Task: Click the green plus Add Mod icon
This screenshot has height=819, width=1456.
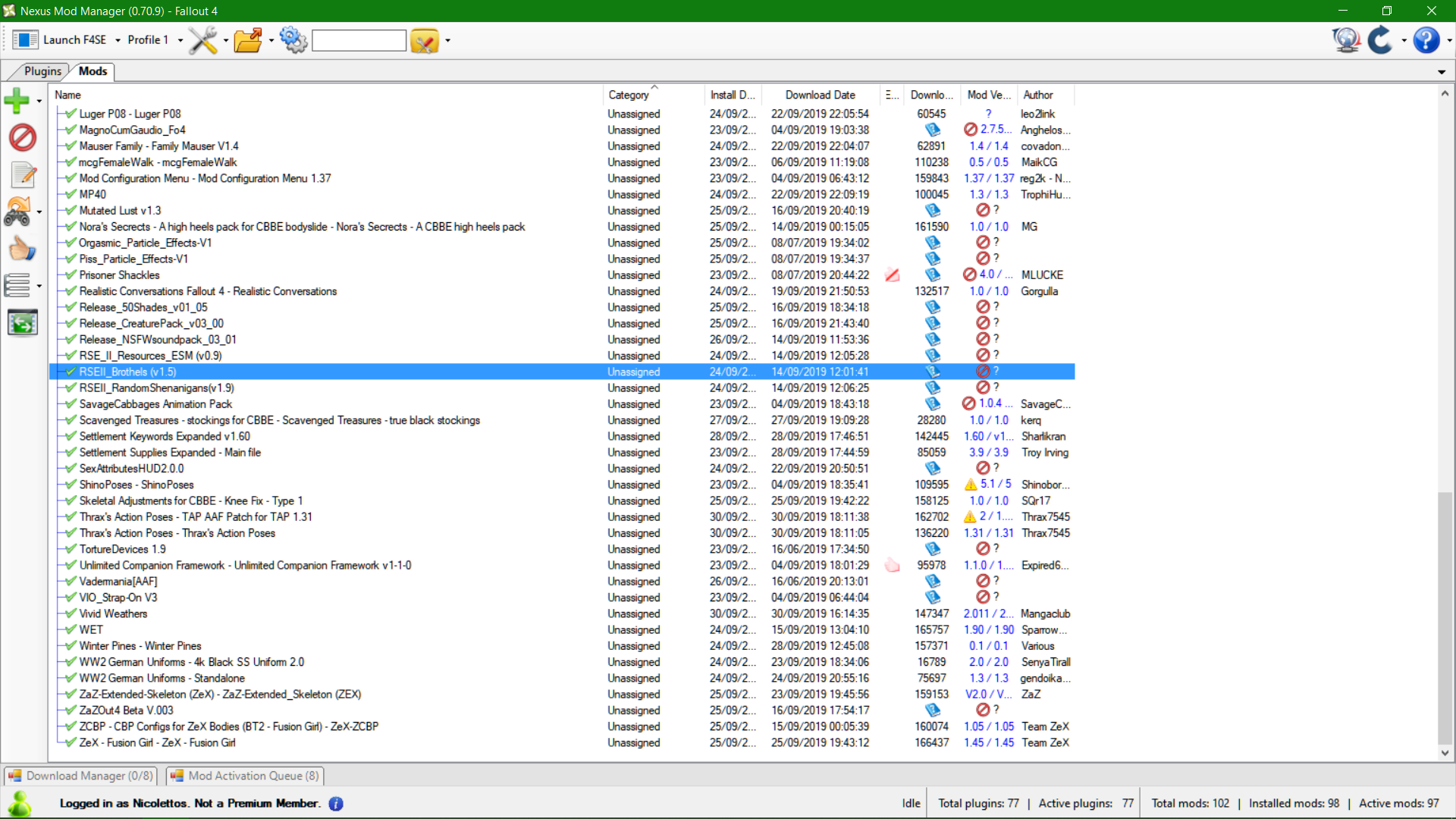Action: coord(17,100)
